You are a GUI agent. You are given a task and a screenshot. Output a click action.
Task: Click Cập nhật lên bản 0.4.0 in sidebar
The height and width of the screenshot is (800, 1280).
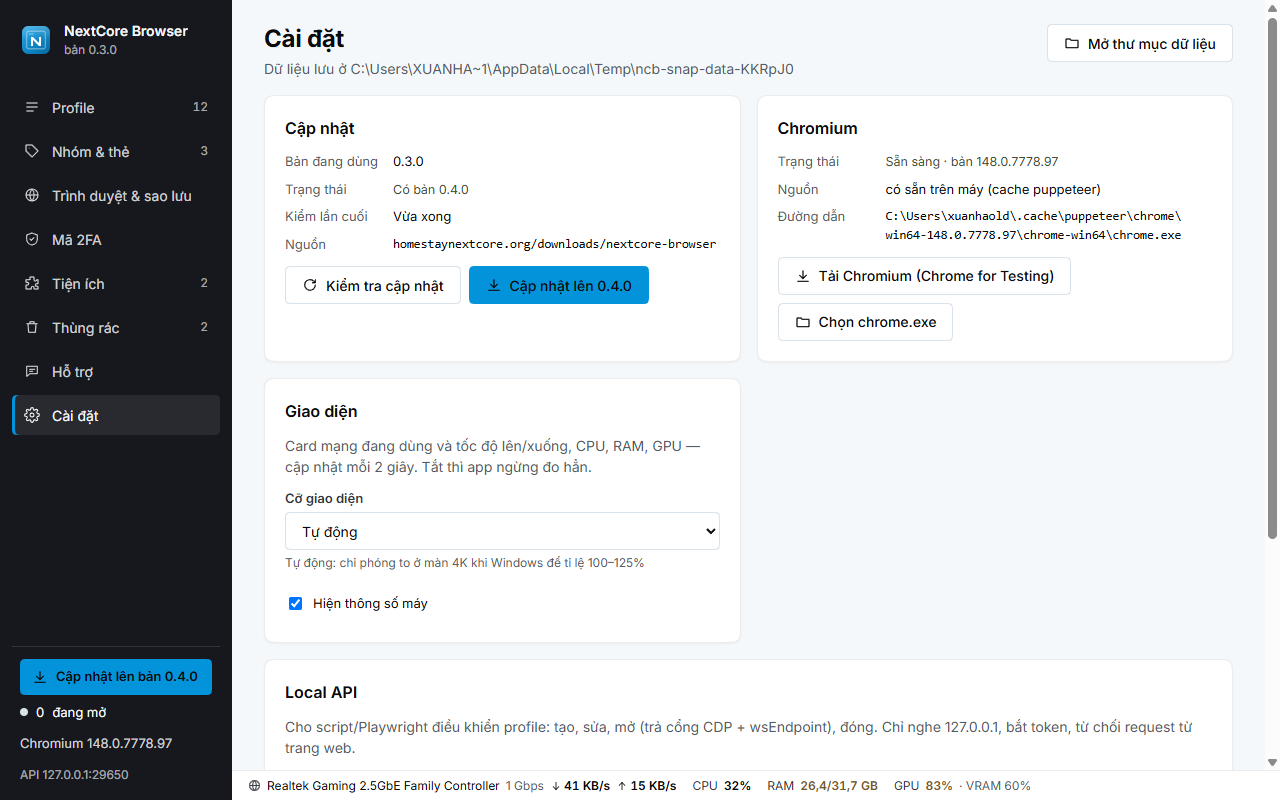tap(116, 677)
